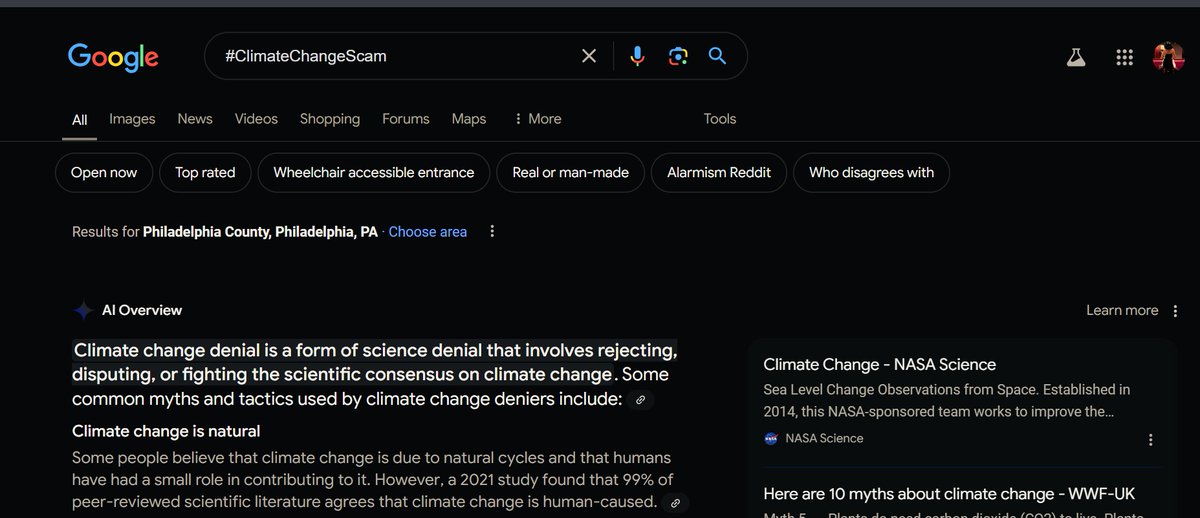Clear the search box with the X icon
The image size is (1200, 518).
click(589, 56)
